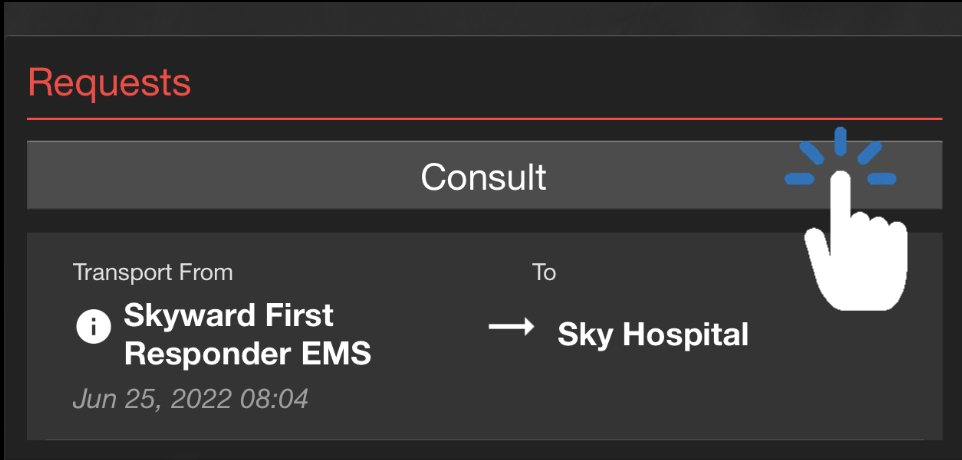Select the Requests heading
Viewport: 962px width, 460px height.
click(109, 82)
